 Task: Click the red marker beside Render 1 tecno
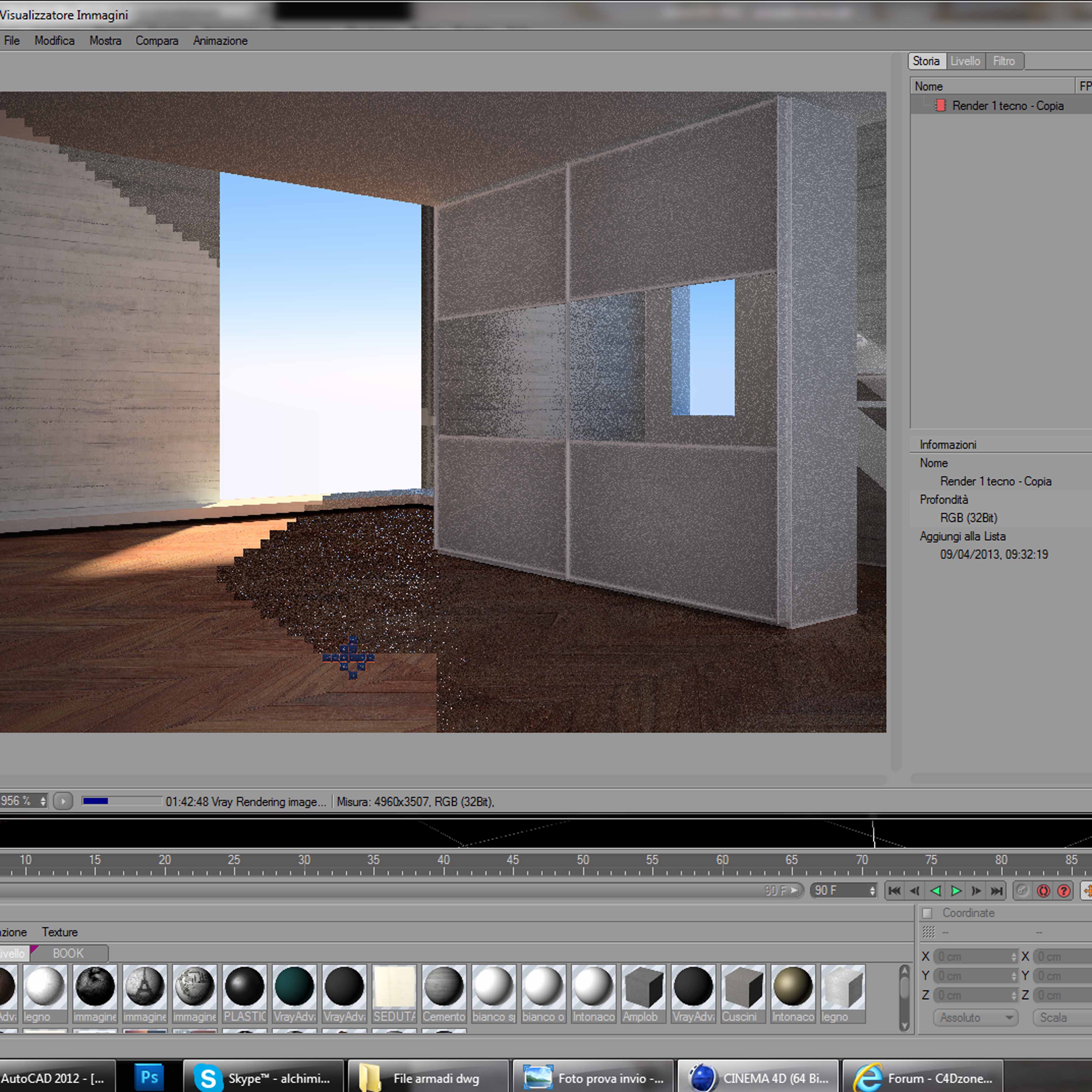pyautogui.click(x=941, y=106)
